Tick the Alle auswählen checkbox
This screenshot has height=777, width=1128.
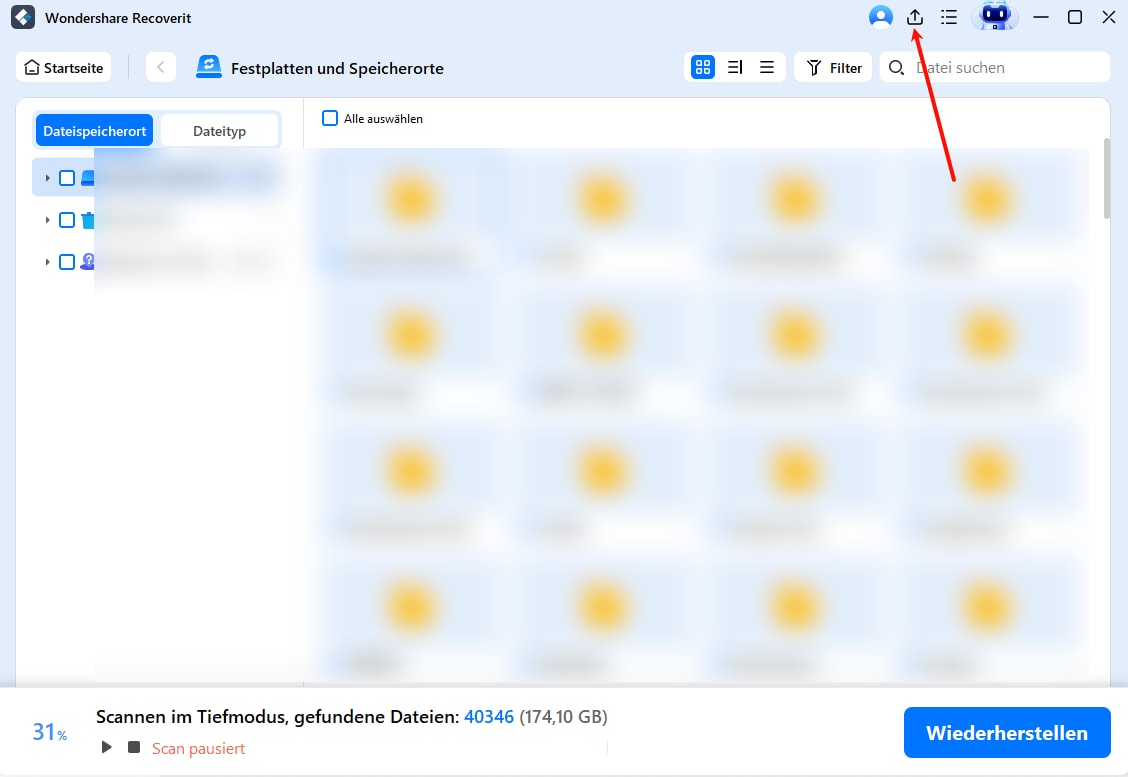tap(329, 118)
